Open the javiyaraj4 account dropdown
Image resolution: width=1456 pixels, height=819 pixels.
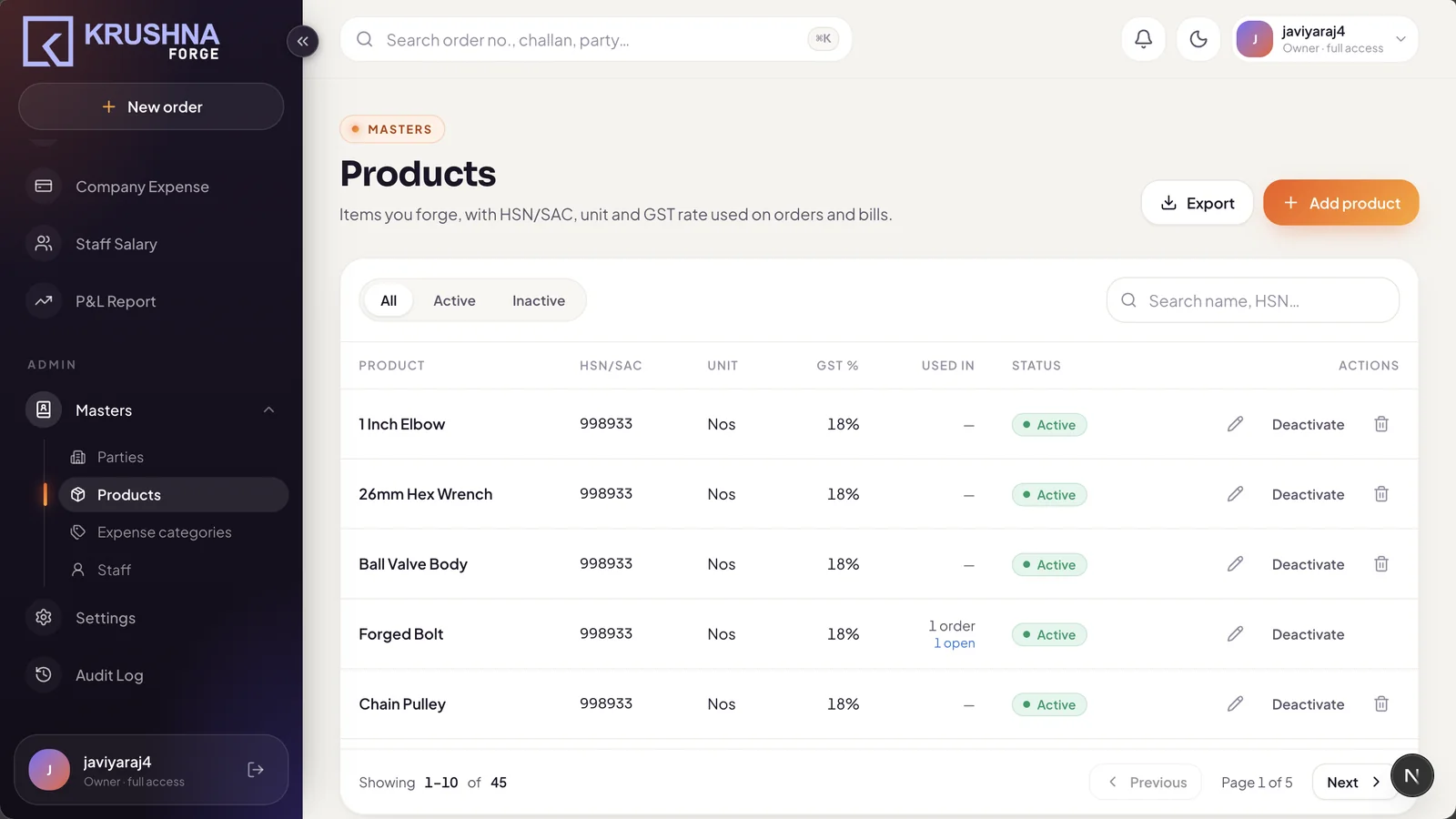[1325, 39]
